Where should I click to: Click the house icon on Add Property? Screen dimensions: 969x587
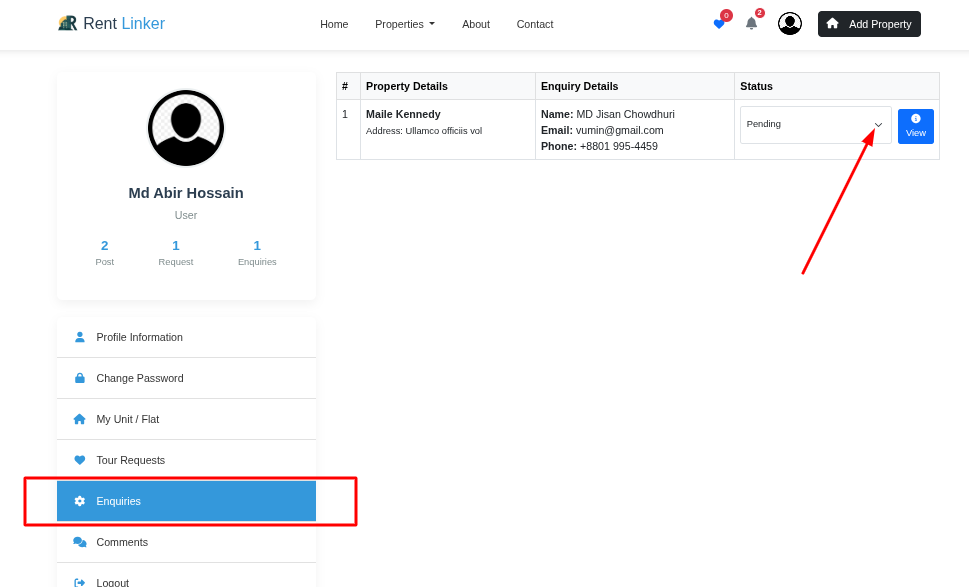click(832, 23)
